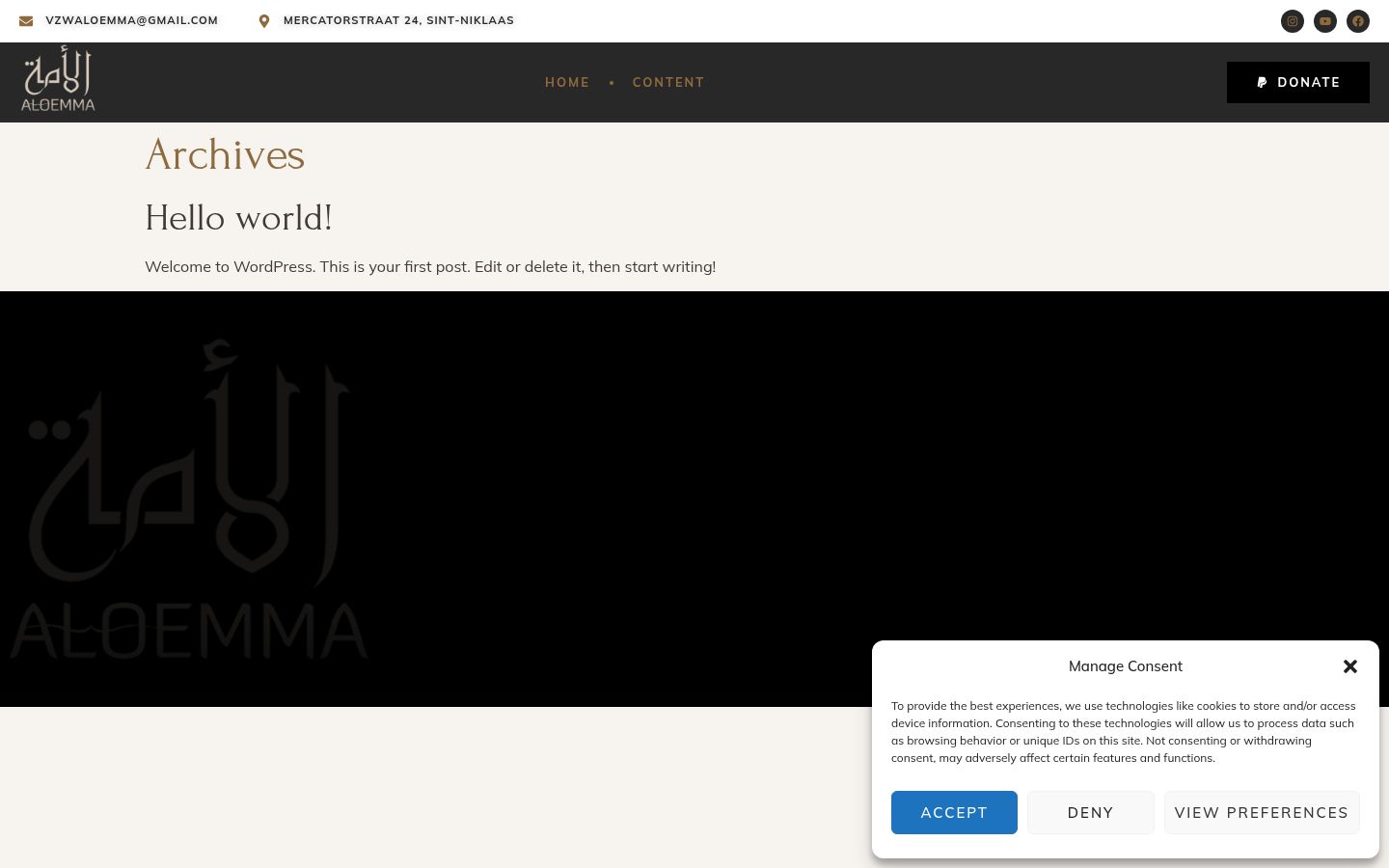
Task: Click the Manage Consent title
Action: click(1126, 666)
